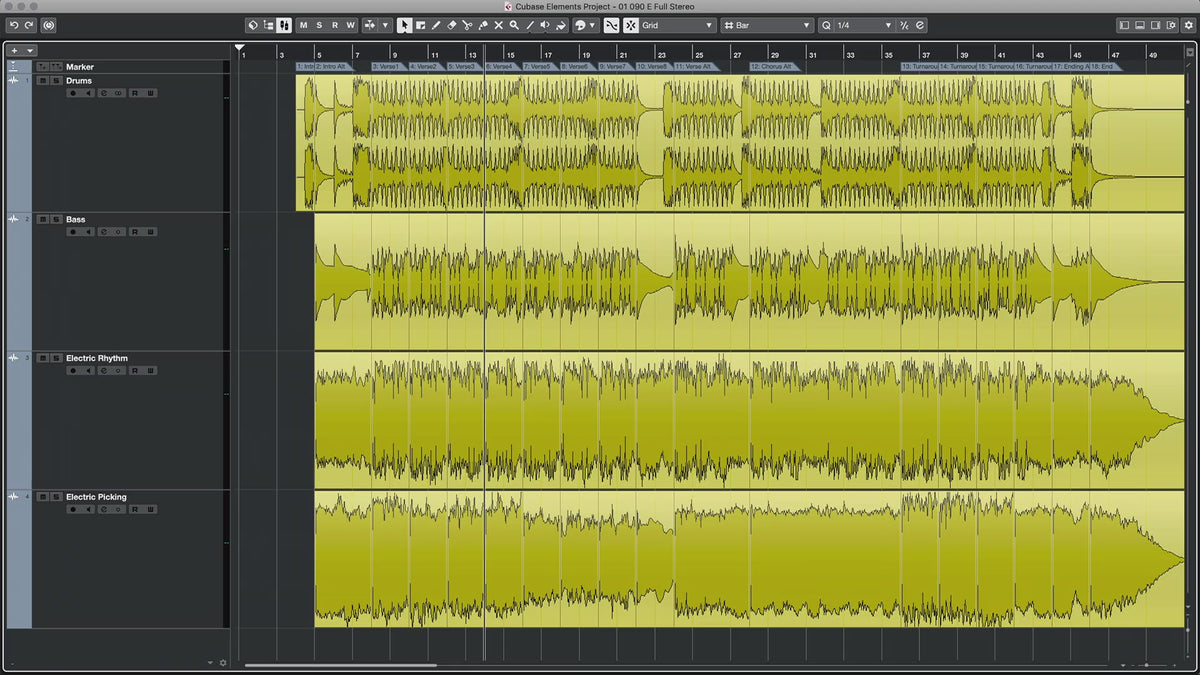Pick the Glue tool

tap(483, 25)
